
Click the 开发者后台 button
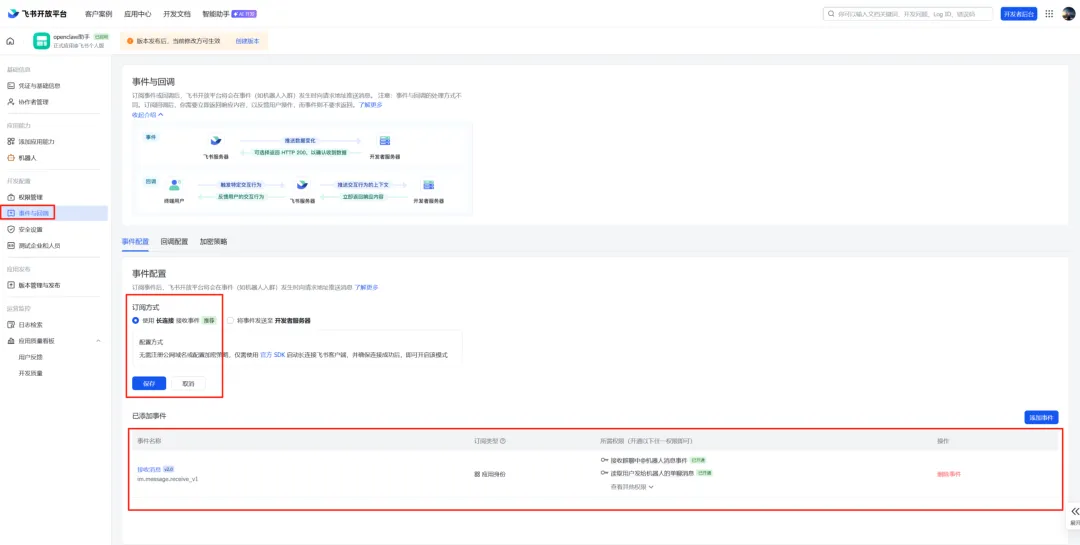coord(1019,14)
